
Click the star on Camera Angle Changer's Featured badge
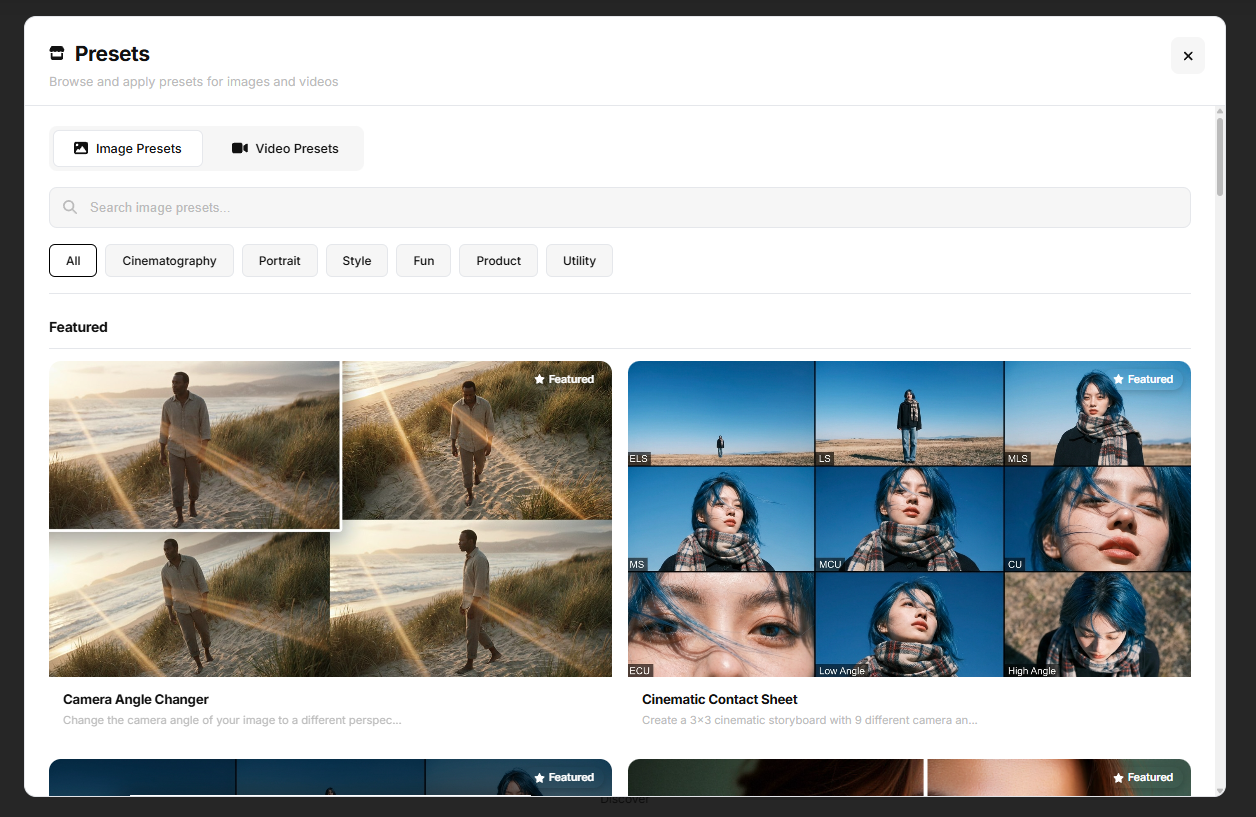(x=540, y=379)
